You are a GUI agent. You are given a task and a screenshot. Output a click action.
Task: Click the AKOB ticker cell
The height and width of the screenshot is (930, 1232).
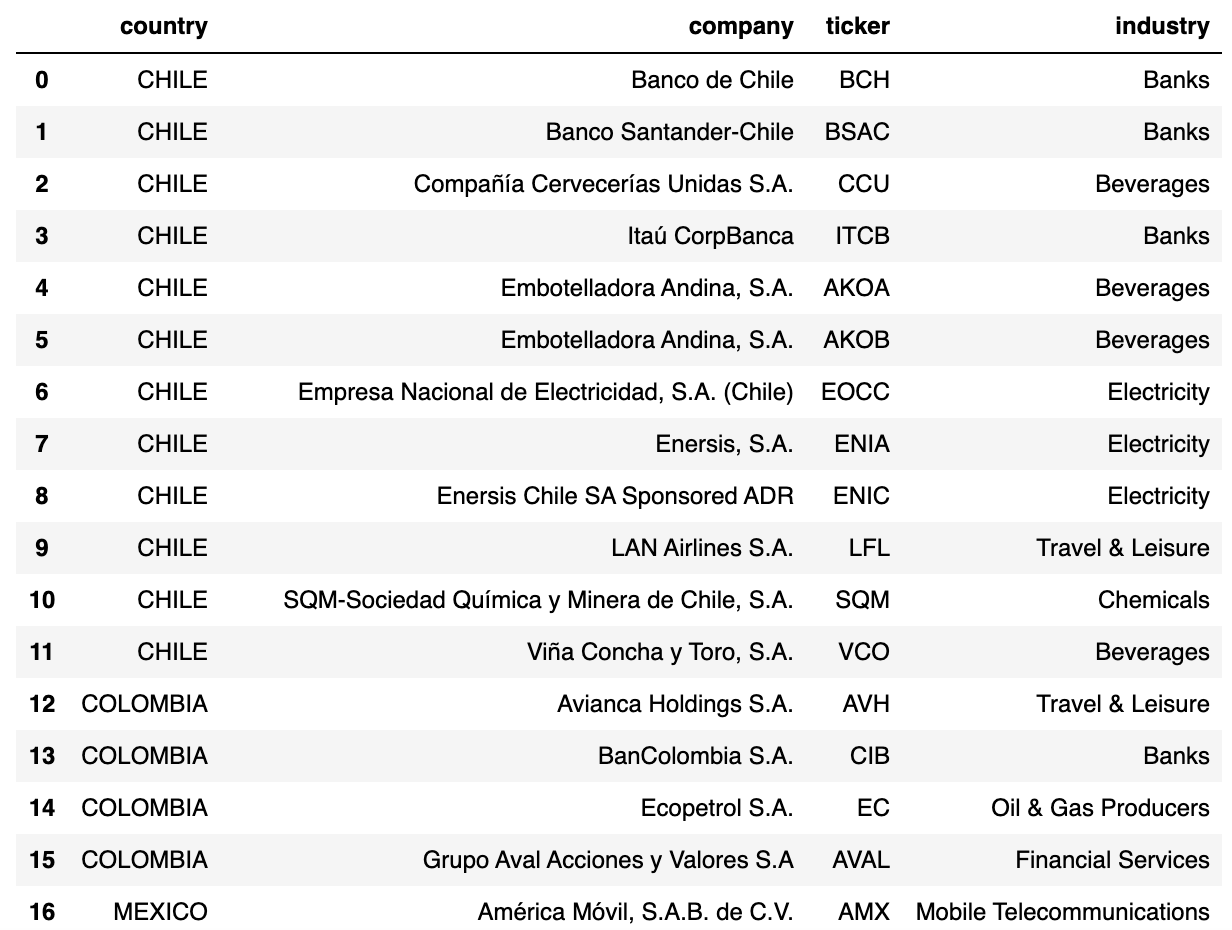(856, 340)
